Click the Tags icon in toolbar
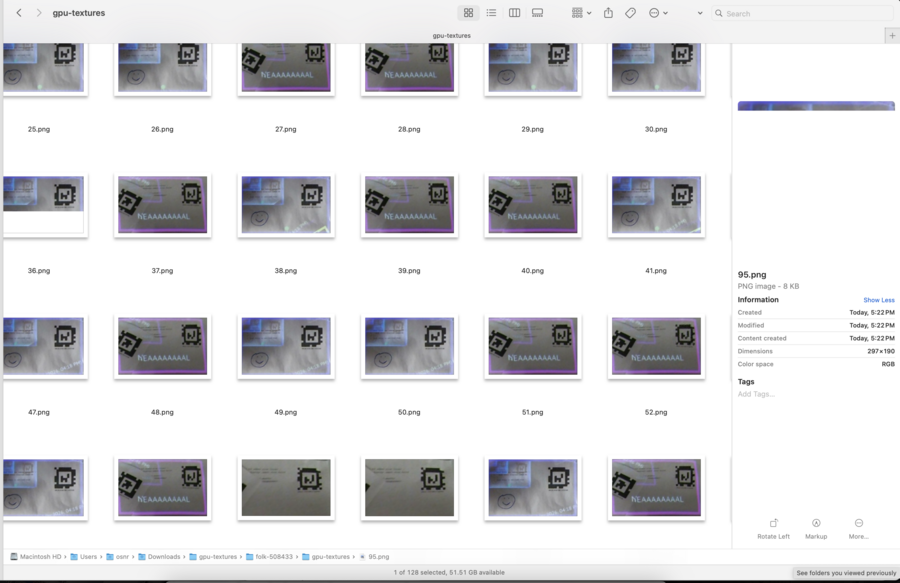This screenshot has width=900, height=583. pyautogui.click(x=630, y=13)
